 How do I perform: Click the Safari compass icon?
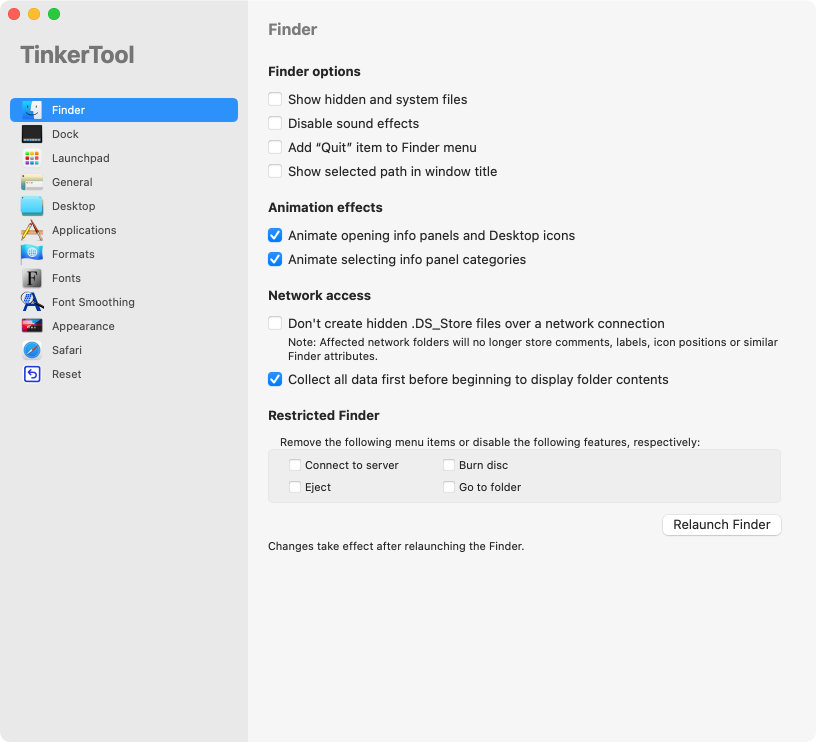pyautogui.click(x=32, y=350)
